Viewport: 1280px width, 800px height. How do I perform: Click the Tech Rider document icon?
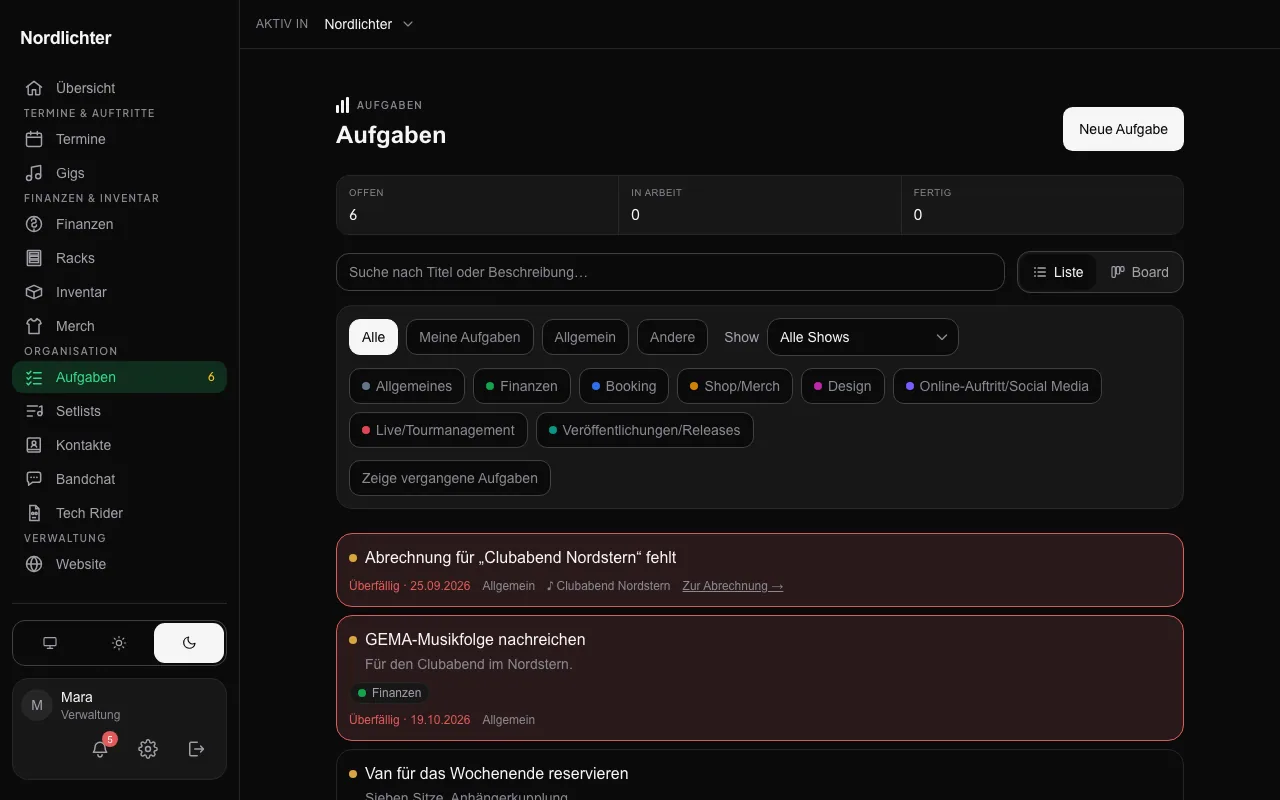tap(34, 513)
